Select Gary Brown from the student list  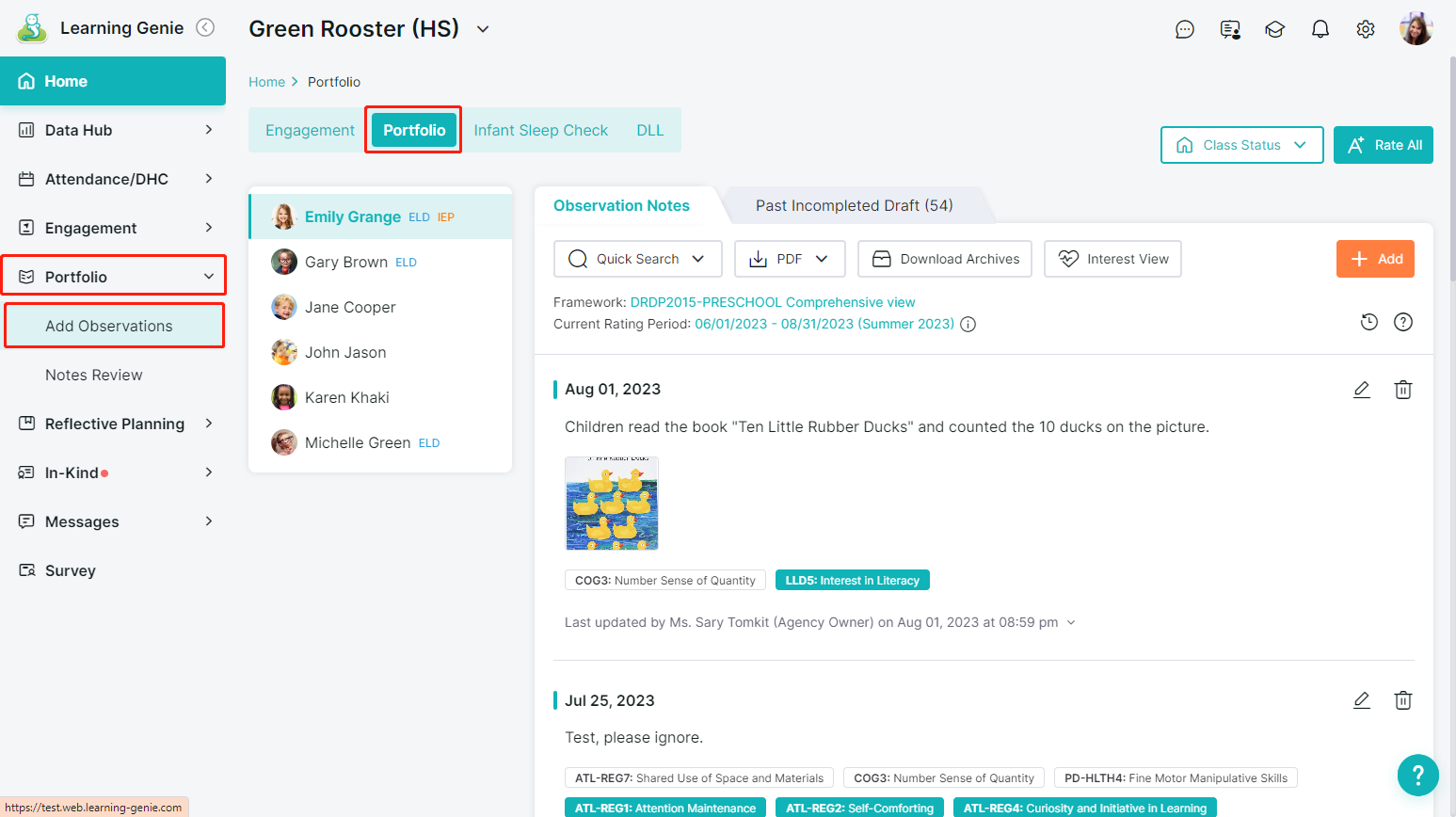(x=346, y=262)
